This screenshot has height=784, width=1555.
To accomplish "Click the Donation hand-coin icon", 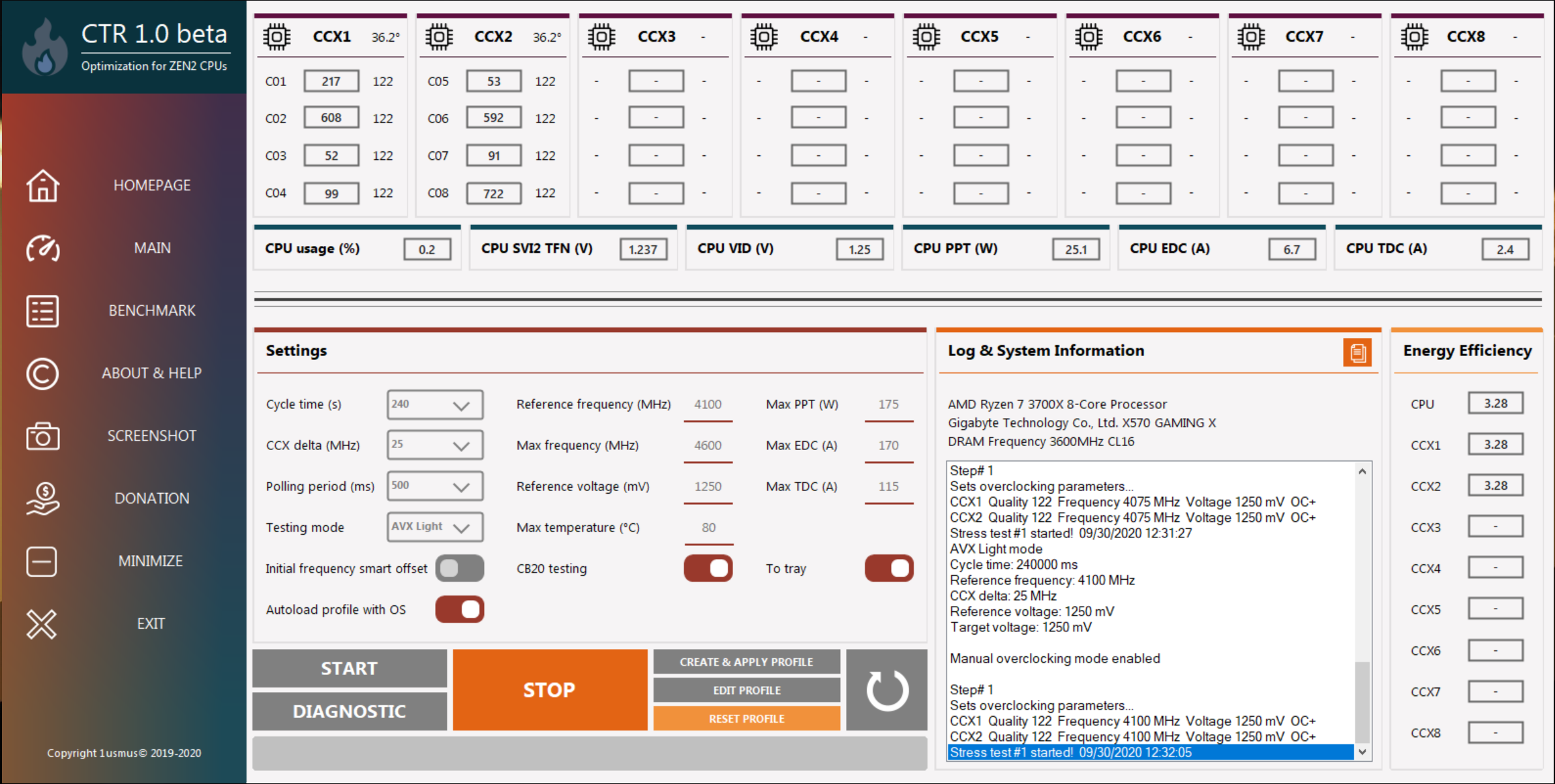I will [43, 499].
